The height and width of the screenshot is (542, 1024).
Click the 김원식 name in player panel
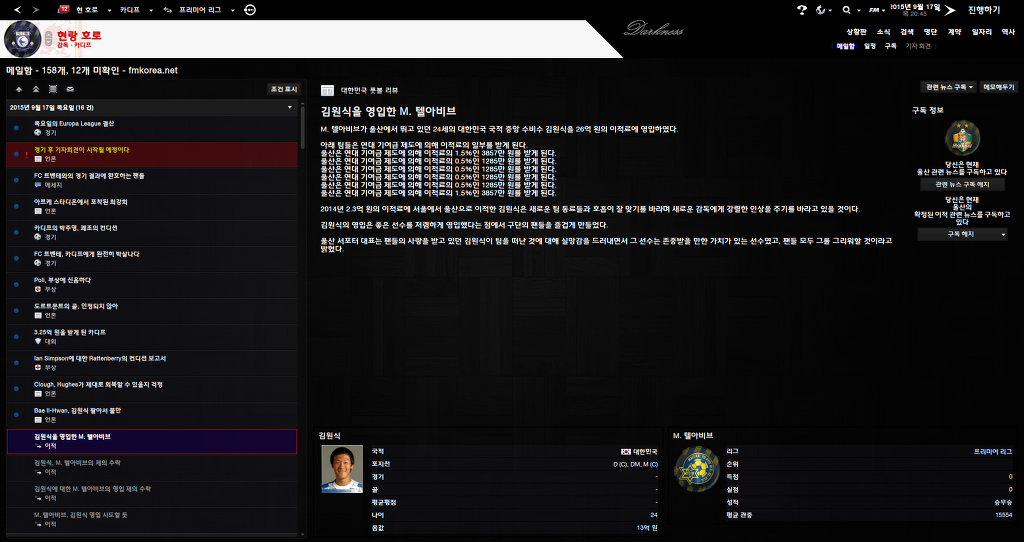point(329,436)
